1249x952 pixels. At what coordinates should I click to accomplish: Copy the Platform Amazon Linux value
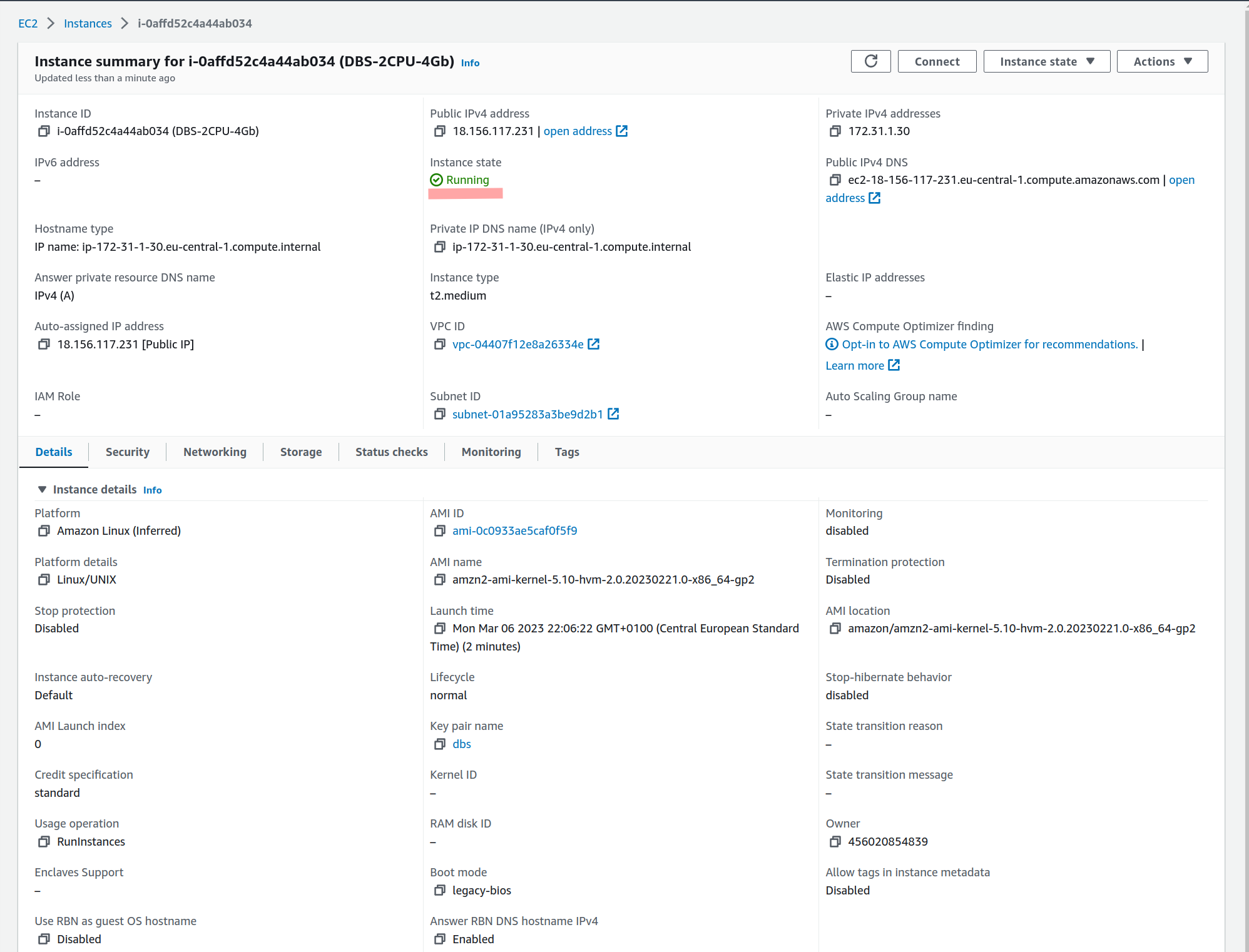point(44,531)
